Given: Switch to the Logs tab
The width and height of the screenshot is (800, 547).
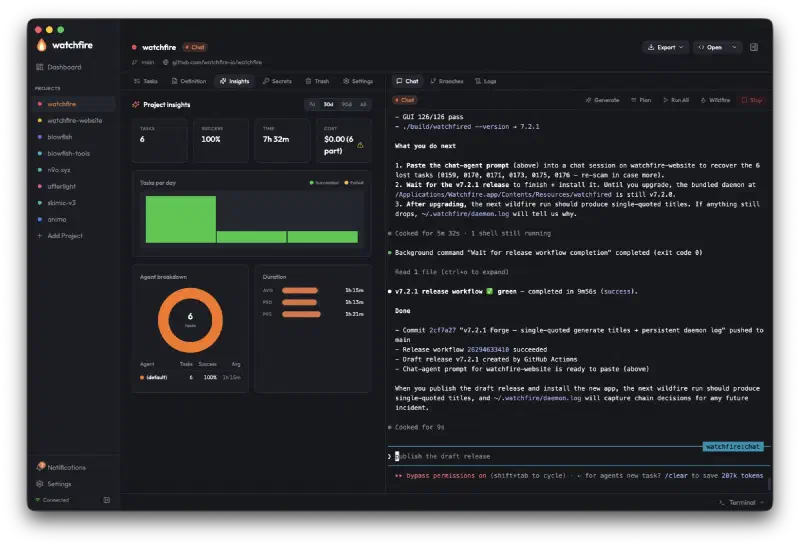Looking at the screenshot, I should [486, 81].
